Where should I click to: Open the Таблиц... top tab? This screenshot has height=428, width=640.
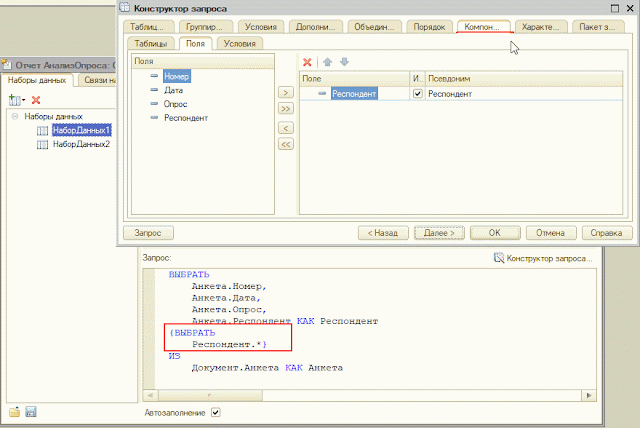pos(149,27)
